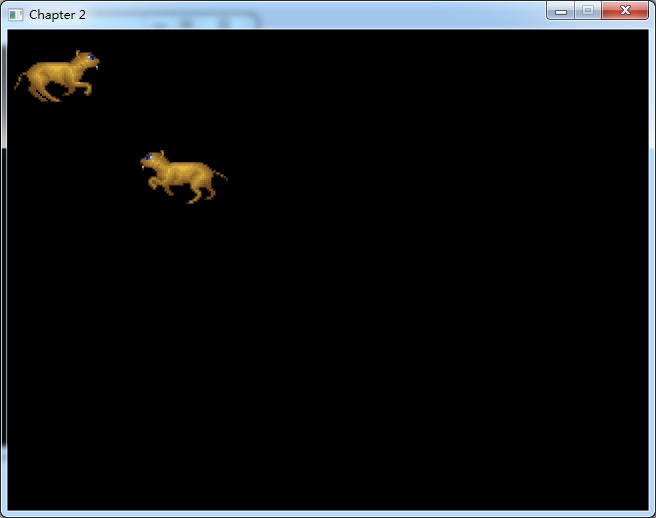Click the empty title bar area right of the title

tap(350, 15)
